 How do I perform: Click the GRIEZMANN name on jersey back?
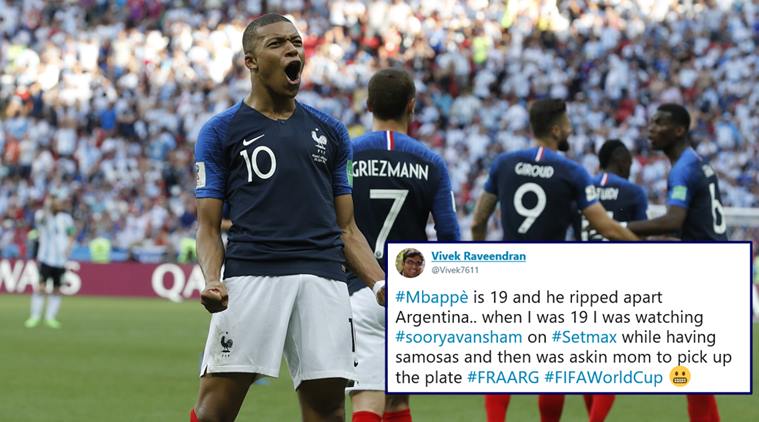(390, 170)
